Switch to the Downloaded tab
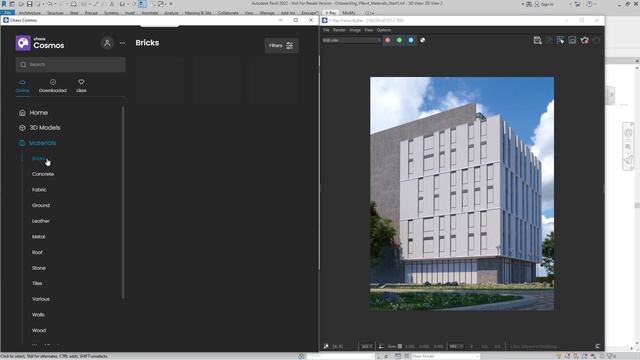The width and height of the screenshot is (640, 360). 53,86
